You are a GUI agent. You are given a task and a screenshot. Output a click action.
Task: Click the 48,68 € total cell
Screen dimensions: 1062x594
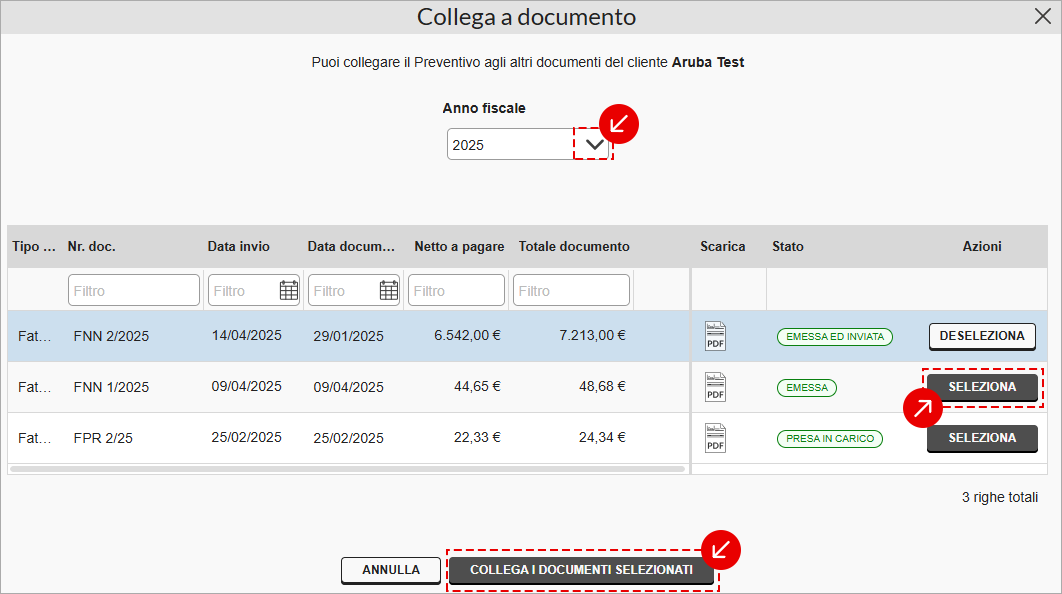tap(602, 386)
